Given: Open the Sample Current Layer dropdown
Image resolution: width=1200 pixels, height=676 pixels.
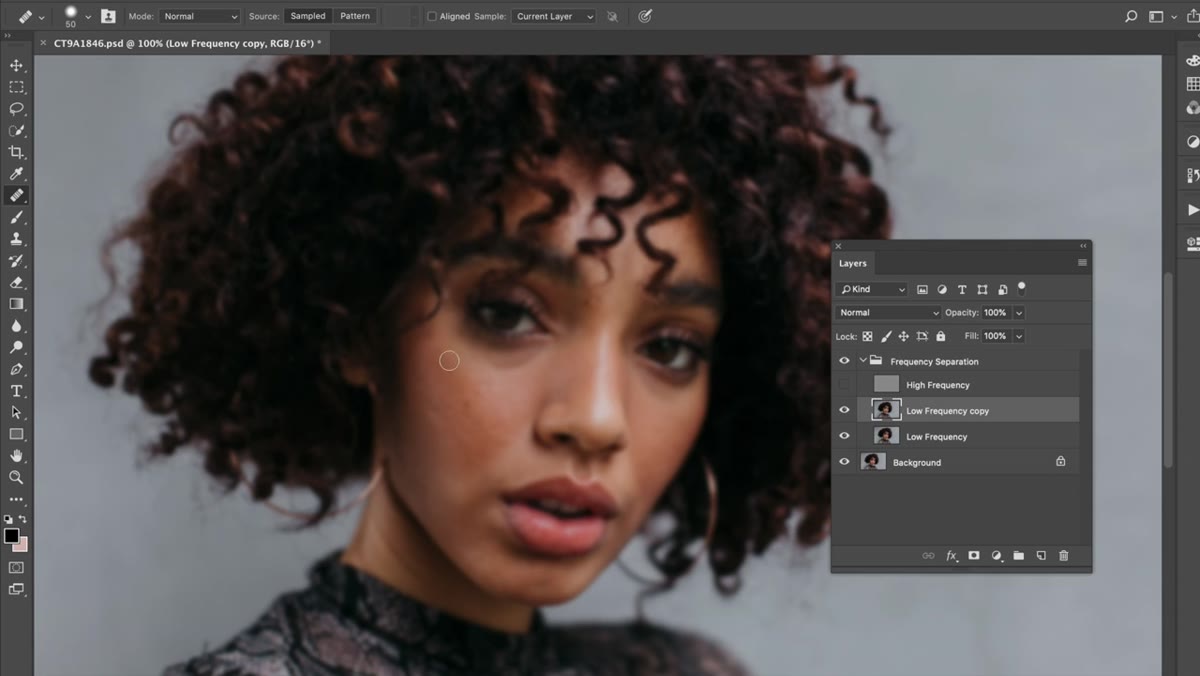Looking at the screenshot, I should 553,16.
